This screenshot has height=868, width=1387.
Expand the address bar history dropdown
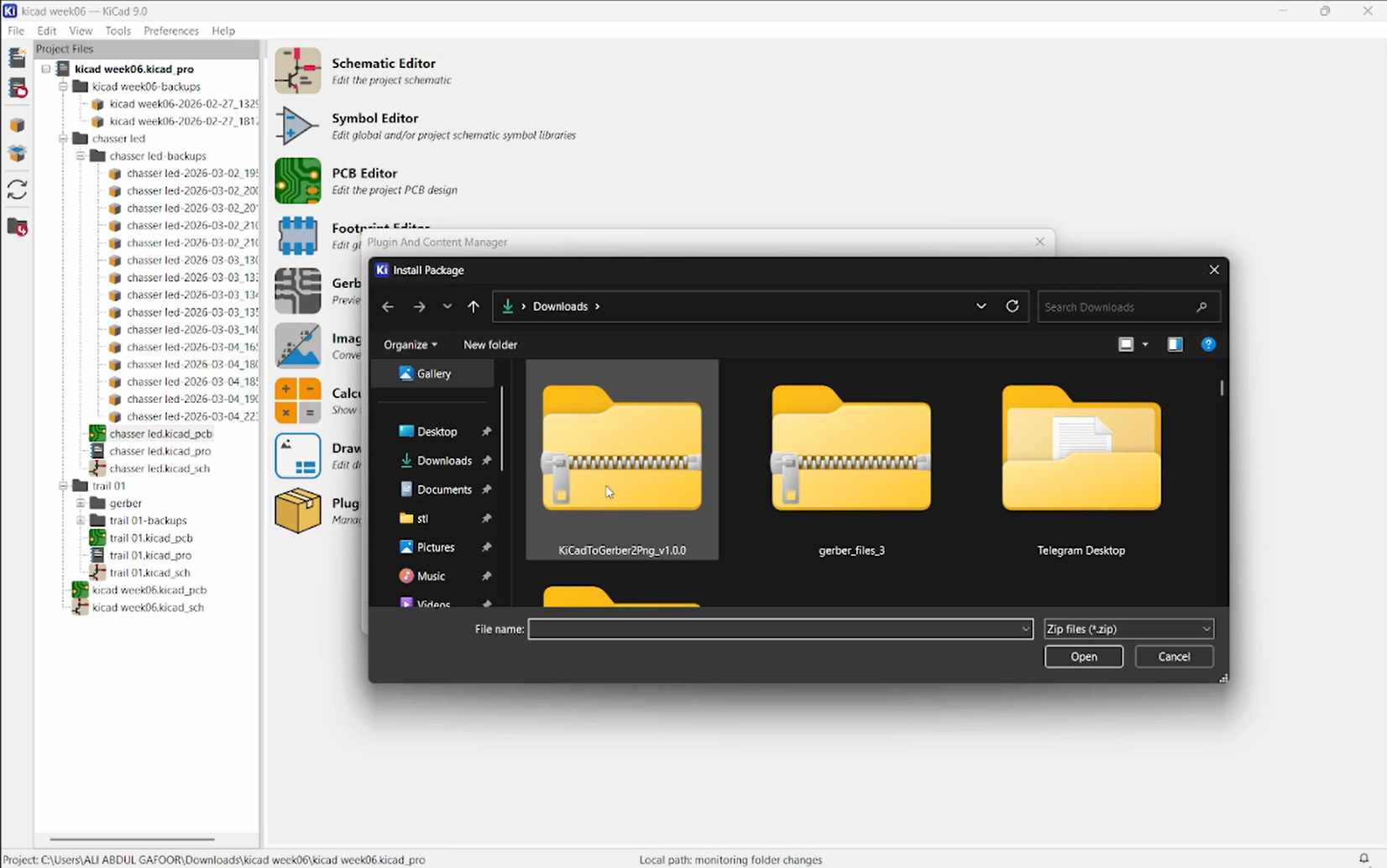981,306
